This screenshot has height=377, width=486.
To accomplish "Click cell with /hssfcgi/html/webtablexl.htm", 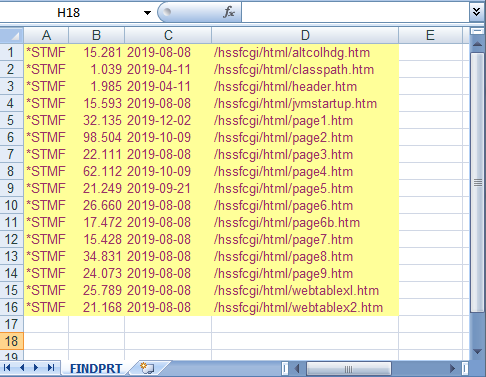I will tap(305, 290).
